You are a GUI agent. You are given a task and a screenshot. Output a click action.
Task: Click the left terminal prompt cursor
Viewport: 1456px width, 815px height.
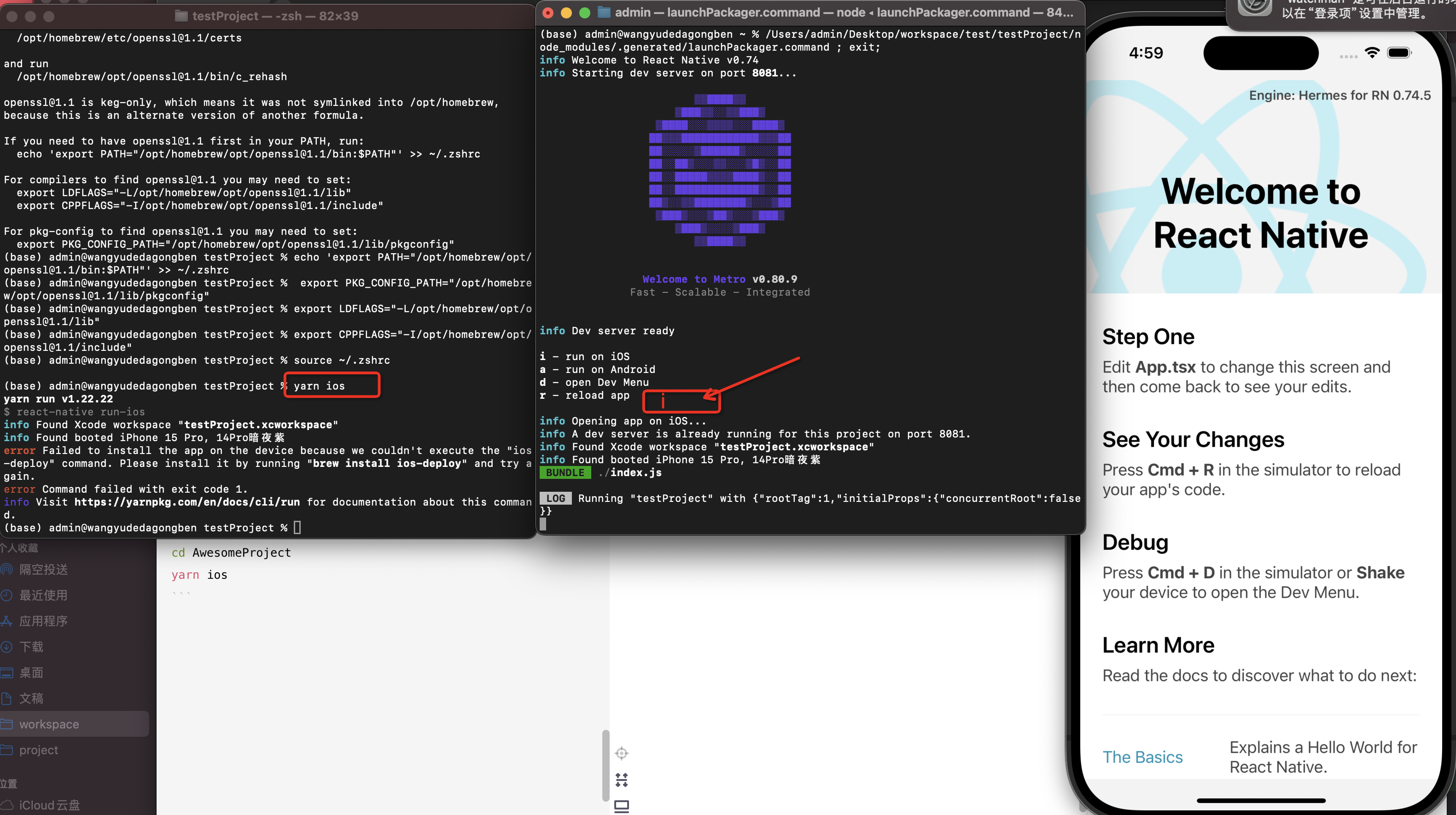[297, 527]
